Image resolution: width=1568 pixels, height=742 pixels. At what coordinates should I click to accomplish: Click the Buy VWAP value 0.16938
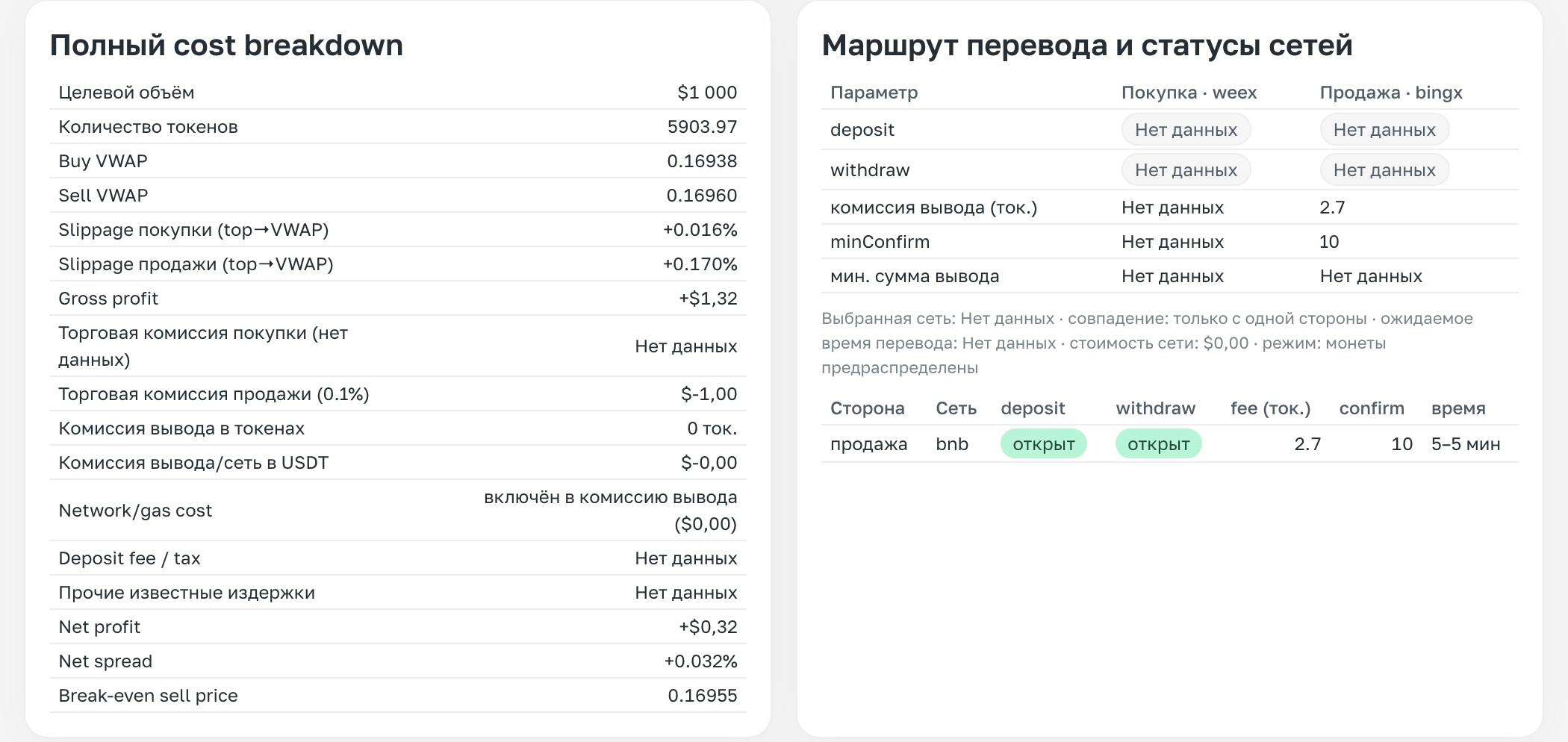tap(702, 161)
